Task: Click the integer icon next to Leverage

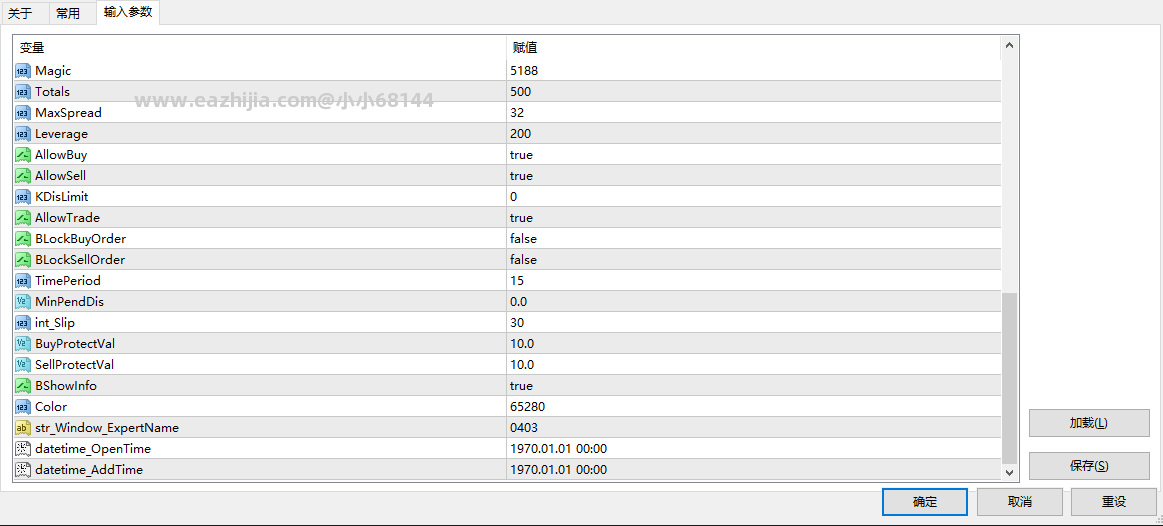Action: click(23, 134)
